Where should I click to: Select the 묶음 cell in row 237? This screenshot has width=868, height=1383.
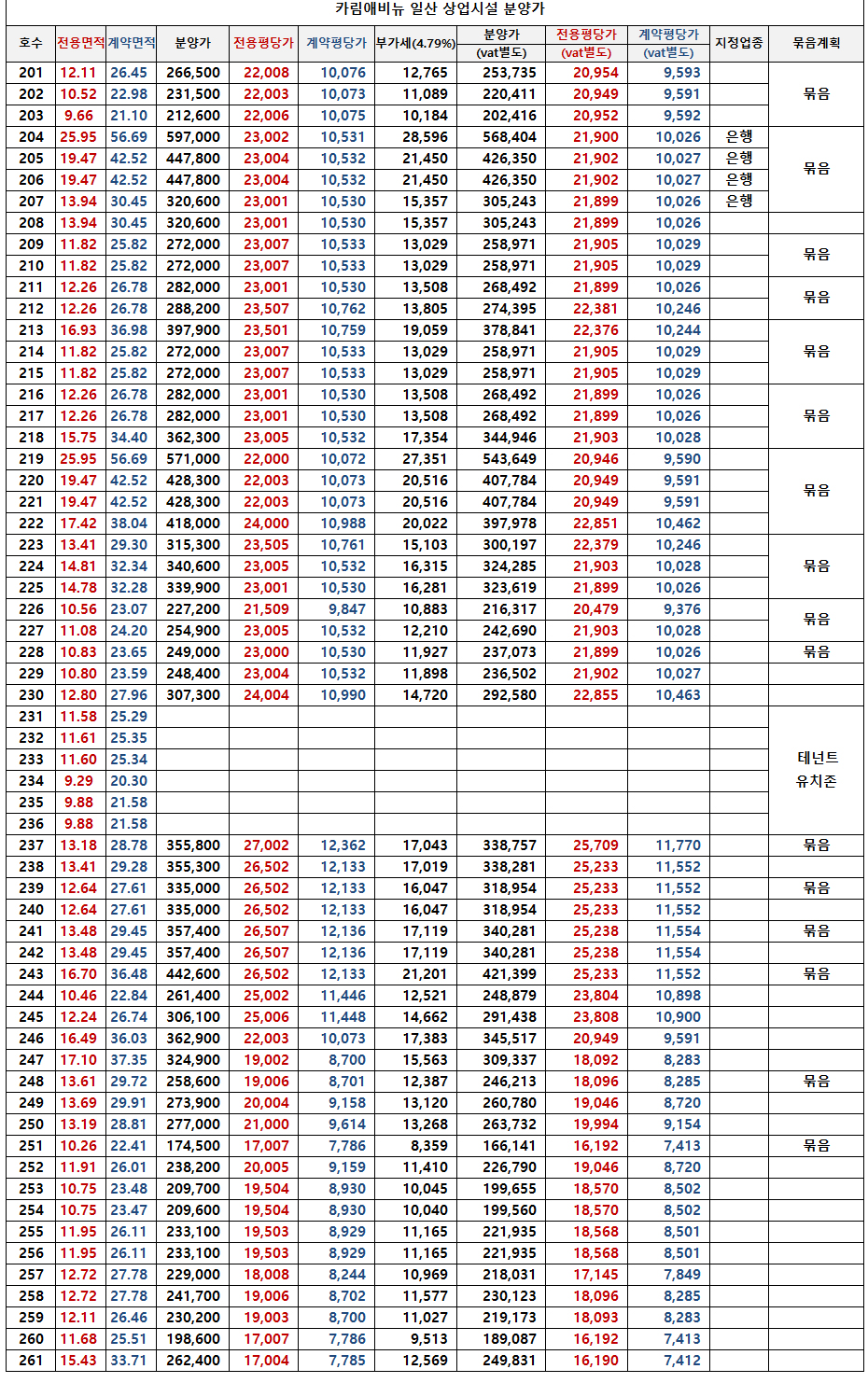click(817, 845)
